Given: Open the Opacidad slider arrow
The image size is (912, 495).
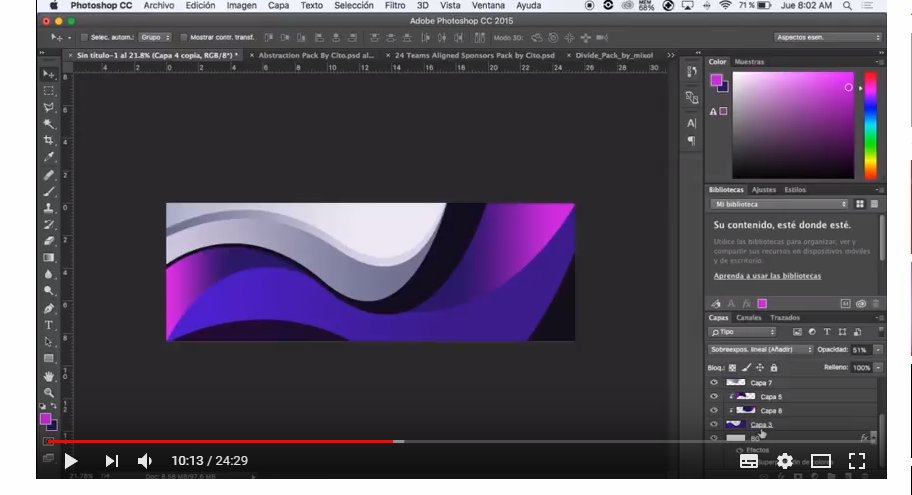Looking at the screenshot, I should tap(878, 350).
